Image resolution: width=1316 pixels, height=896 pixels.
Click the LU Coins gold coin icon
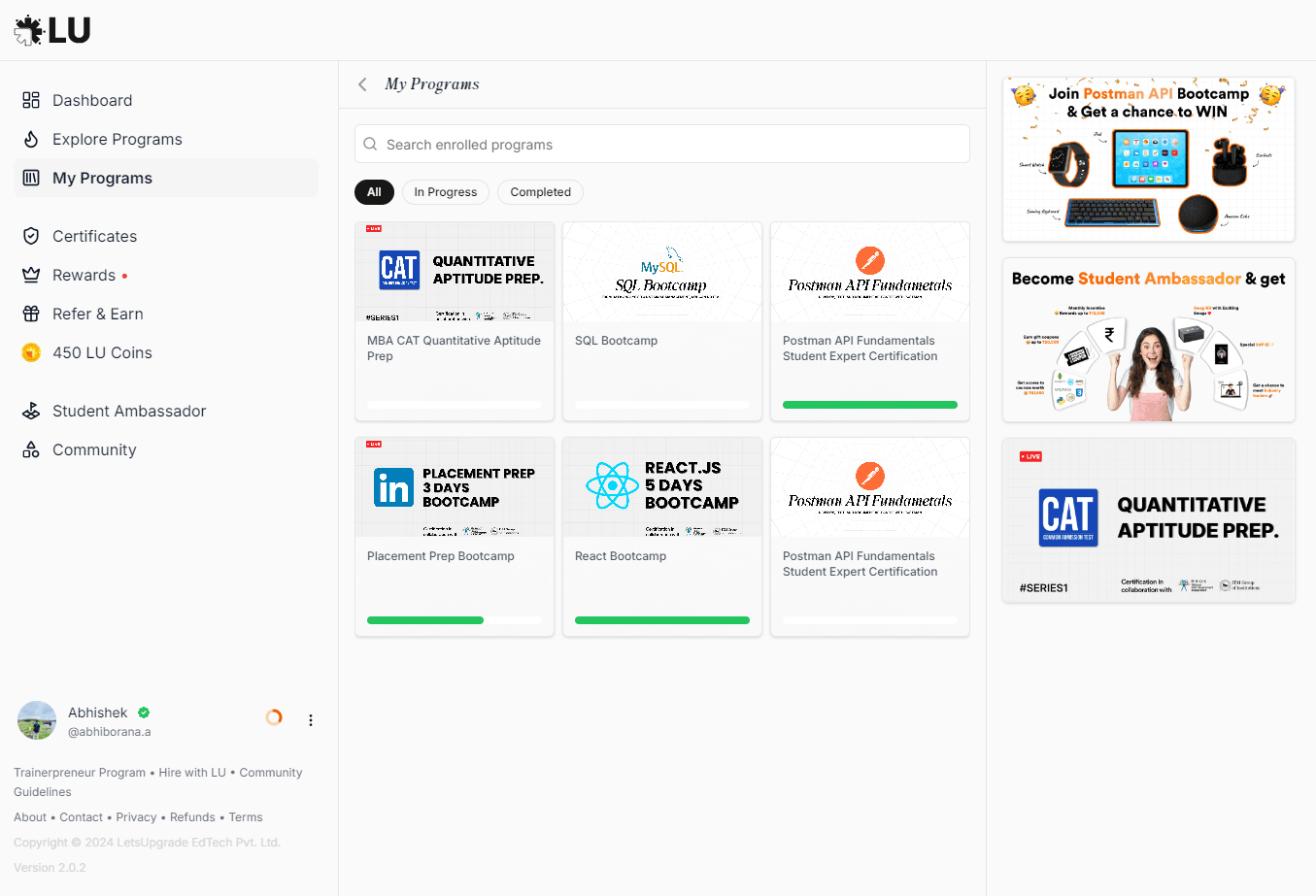pyautogui.click(x=31, y=352)
